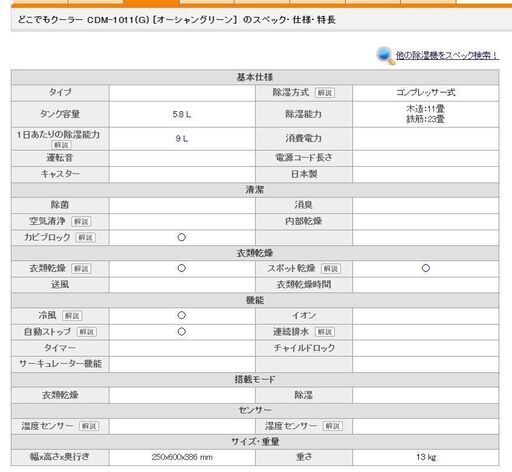This screenshot has width=512, height=472.
Task: Click 解説 icon next to 冷風
Action: click(72, 316)
